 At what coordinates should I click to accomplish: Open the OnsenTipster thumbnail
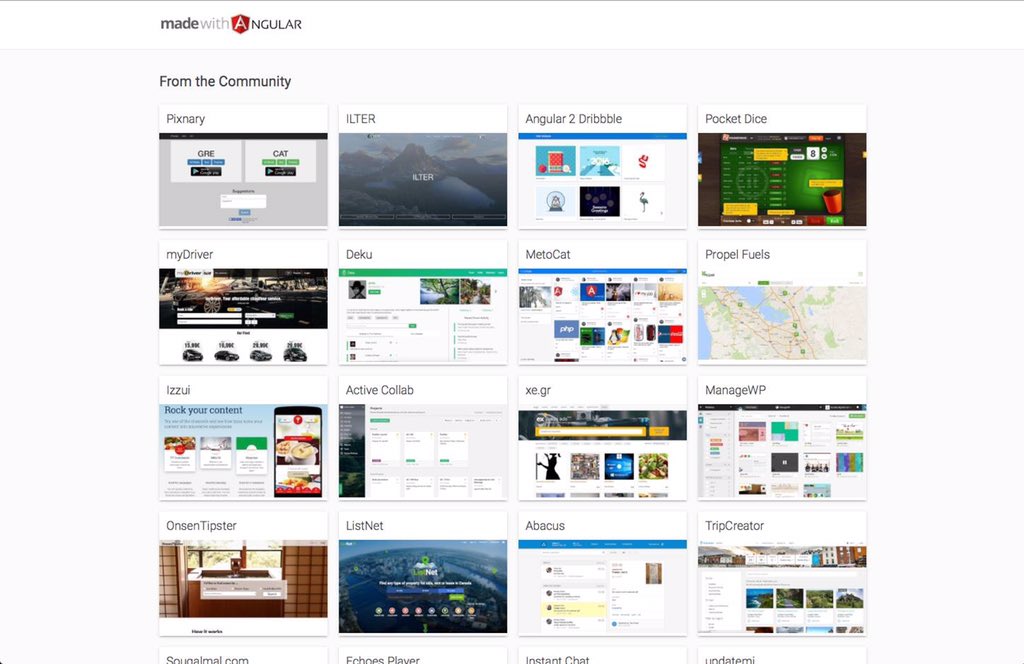[243, 586]
